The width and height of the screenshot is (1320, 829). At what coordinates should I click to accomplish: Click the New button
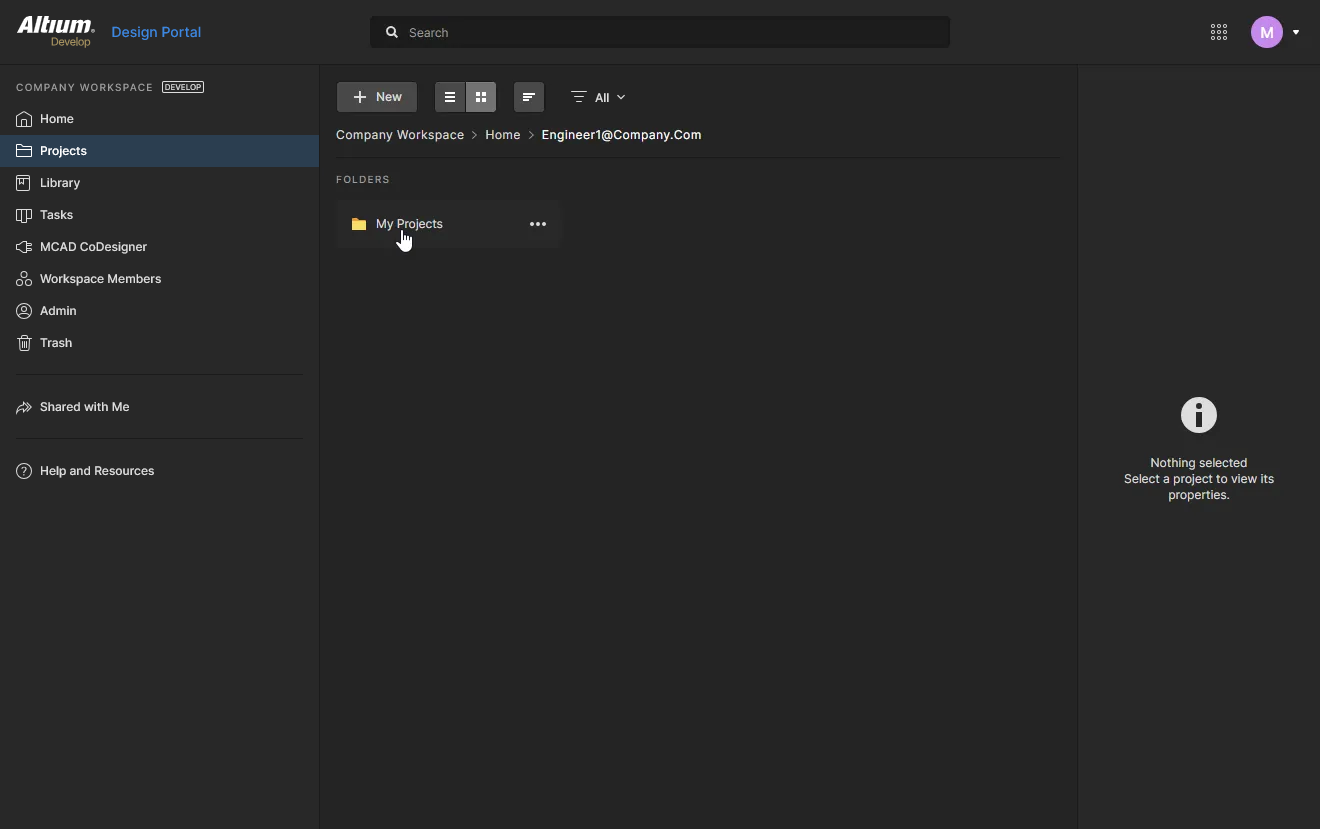(x=377, y=97)
